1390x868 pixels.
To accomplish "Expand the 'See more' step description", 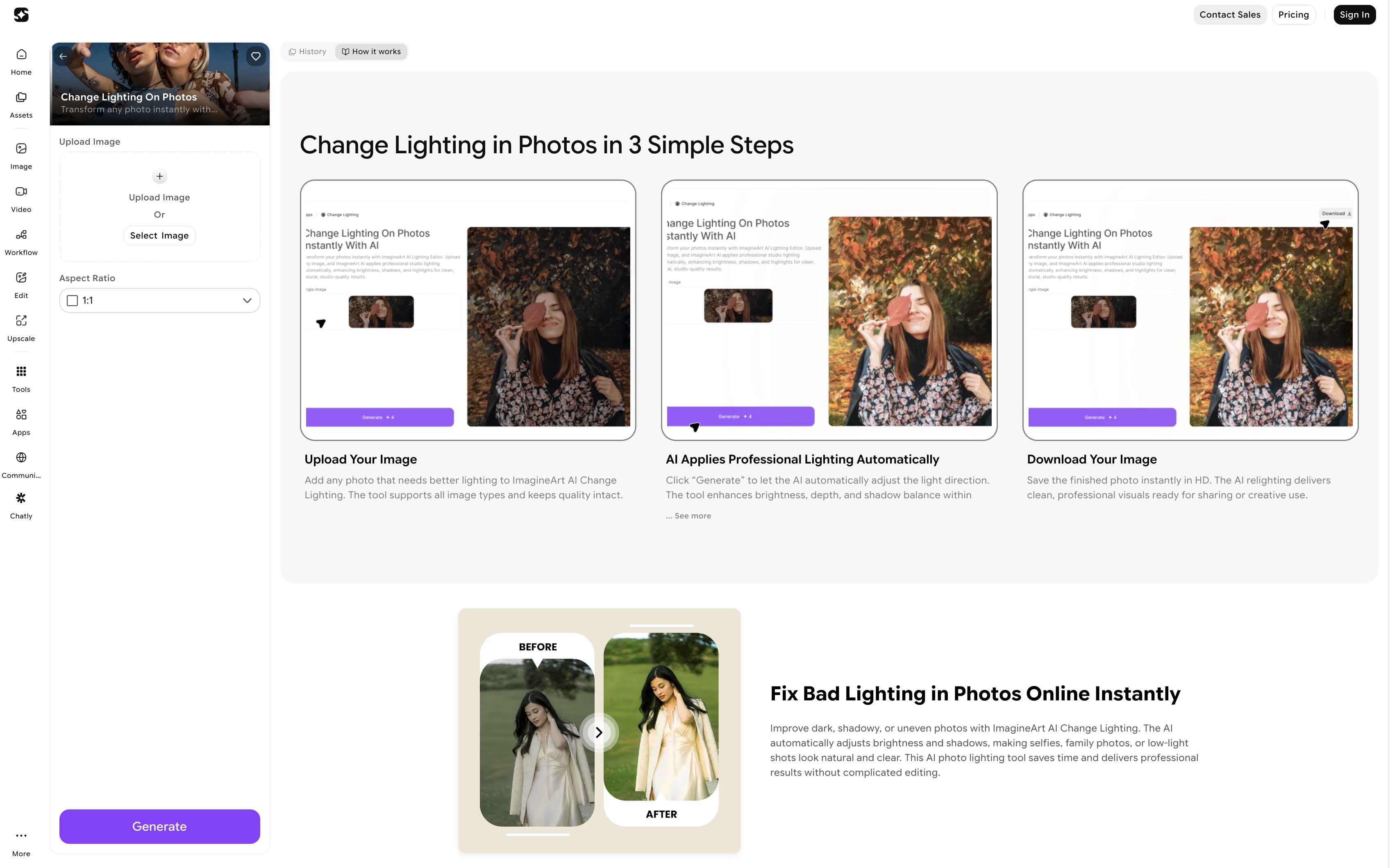I will [x=692, y=516].
